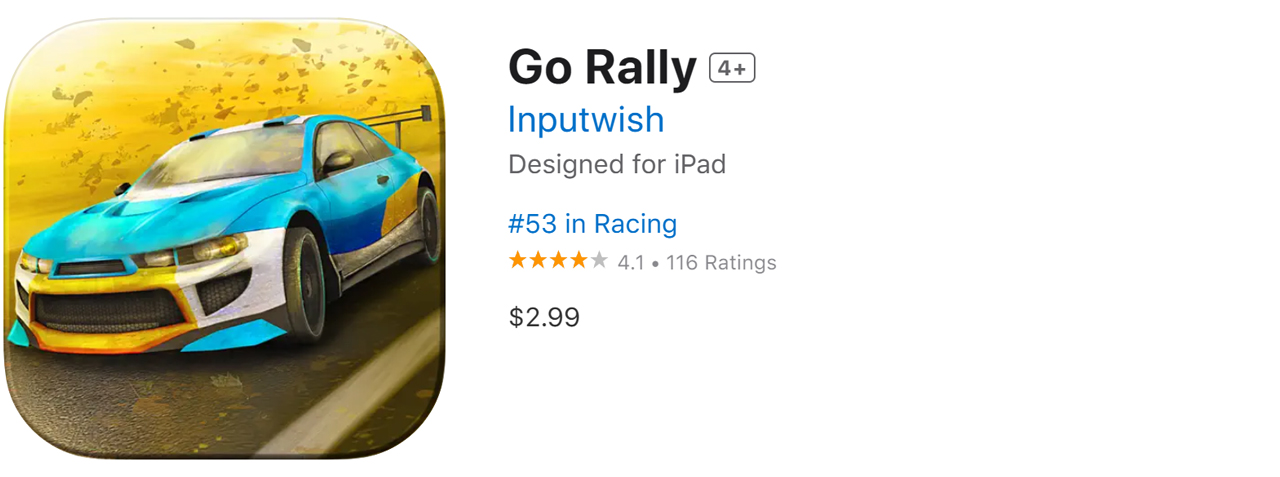Click the 116 Ratings text
The height and width of the screenshot is (477, 1280).
click(721, 263)
